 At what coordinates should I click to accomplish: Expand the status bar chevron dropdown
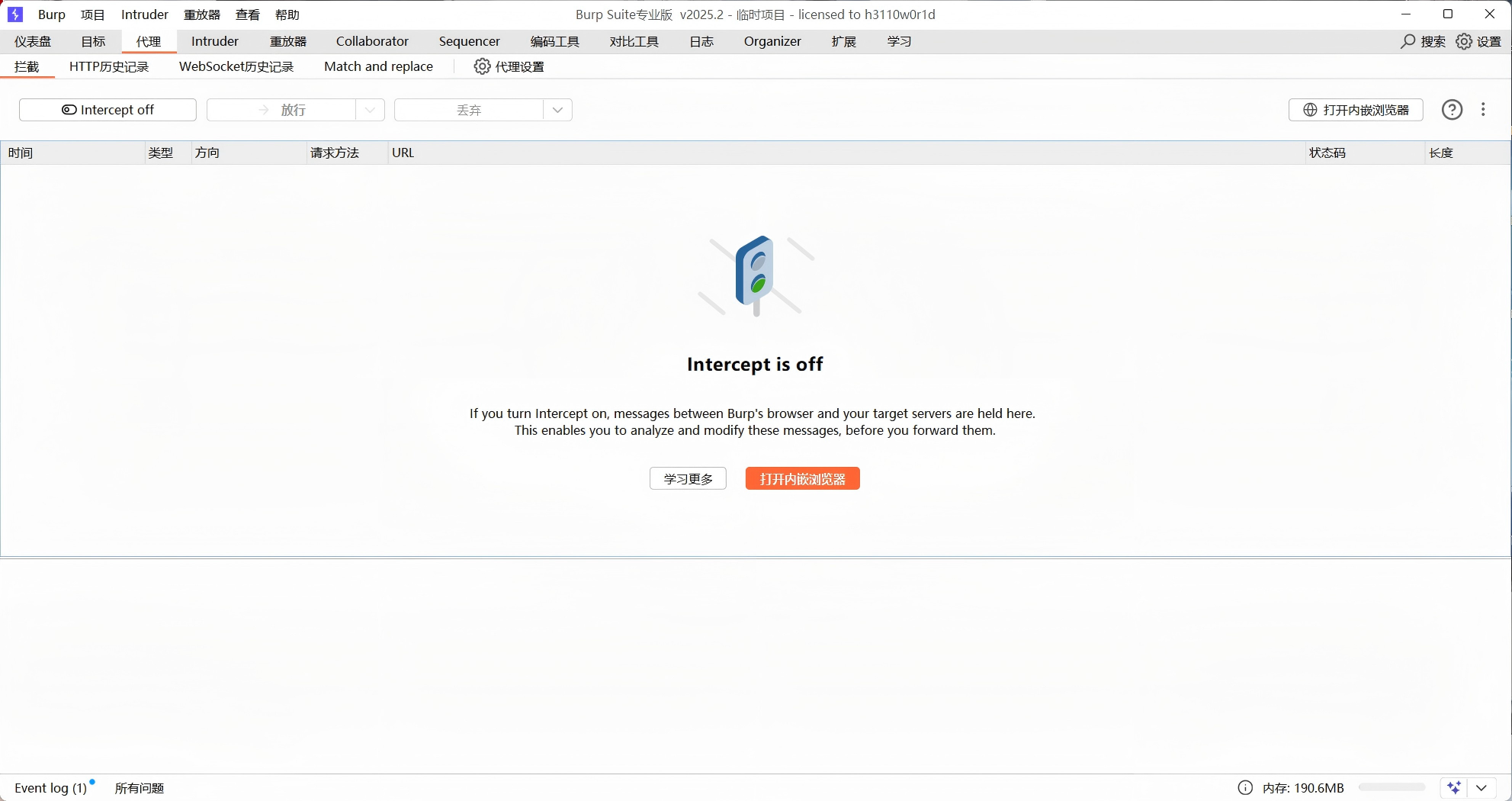pos(1482,788)
